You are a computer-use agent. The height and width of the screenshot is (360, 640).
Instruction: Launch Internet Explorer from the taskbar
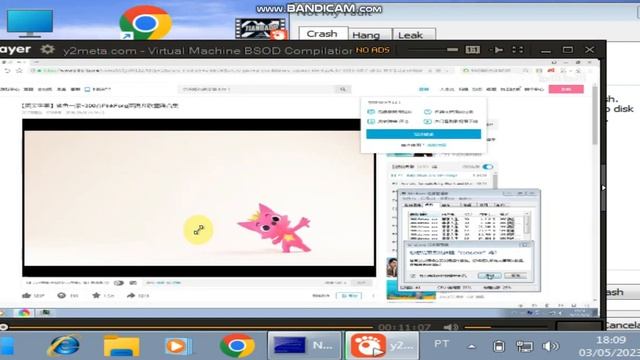[64, 346]
